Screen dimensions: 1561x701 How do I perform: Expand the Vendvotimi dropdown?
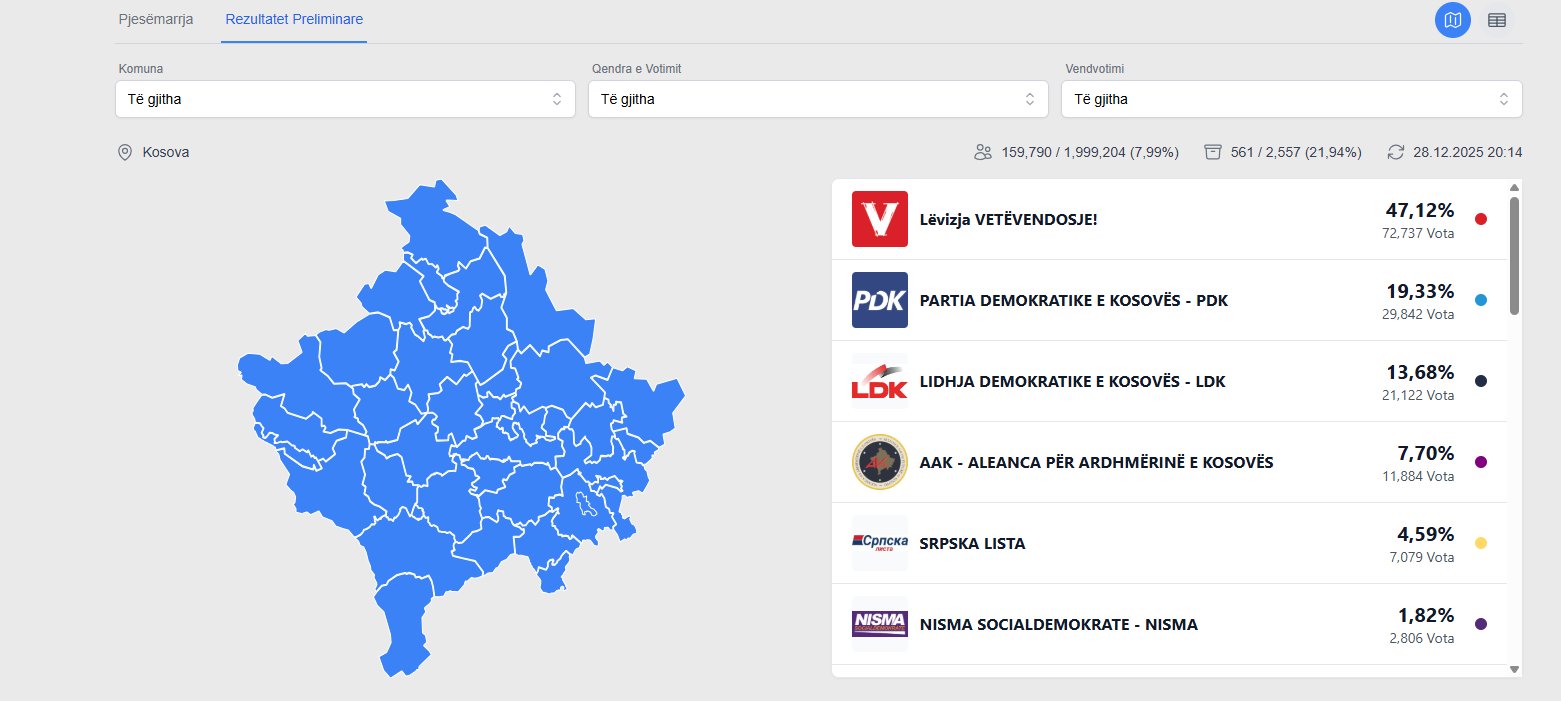[1291, 99]
